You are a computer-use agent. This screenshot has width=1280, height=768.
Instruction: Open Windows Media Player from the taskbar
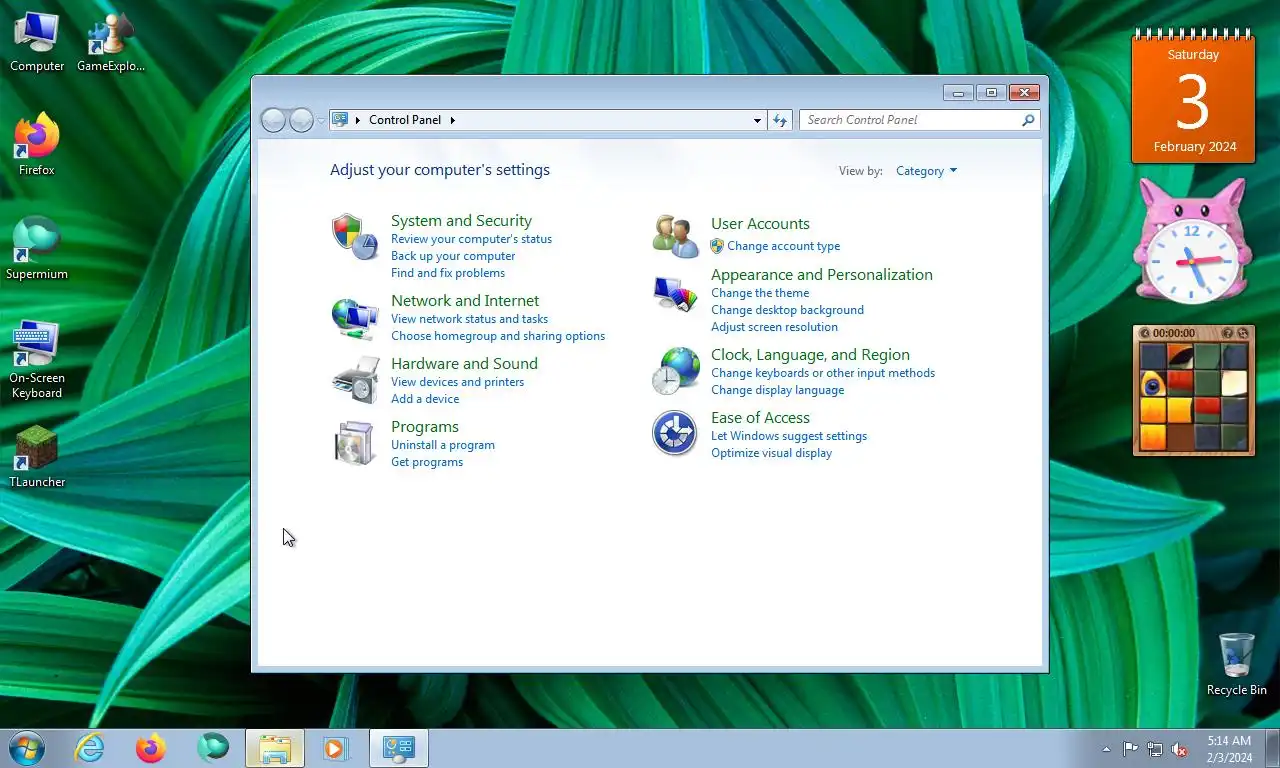coord(335,748)
